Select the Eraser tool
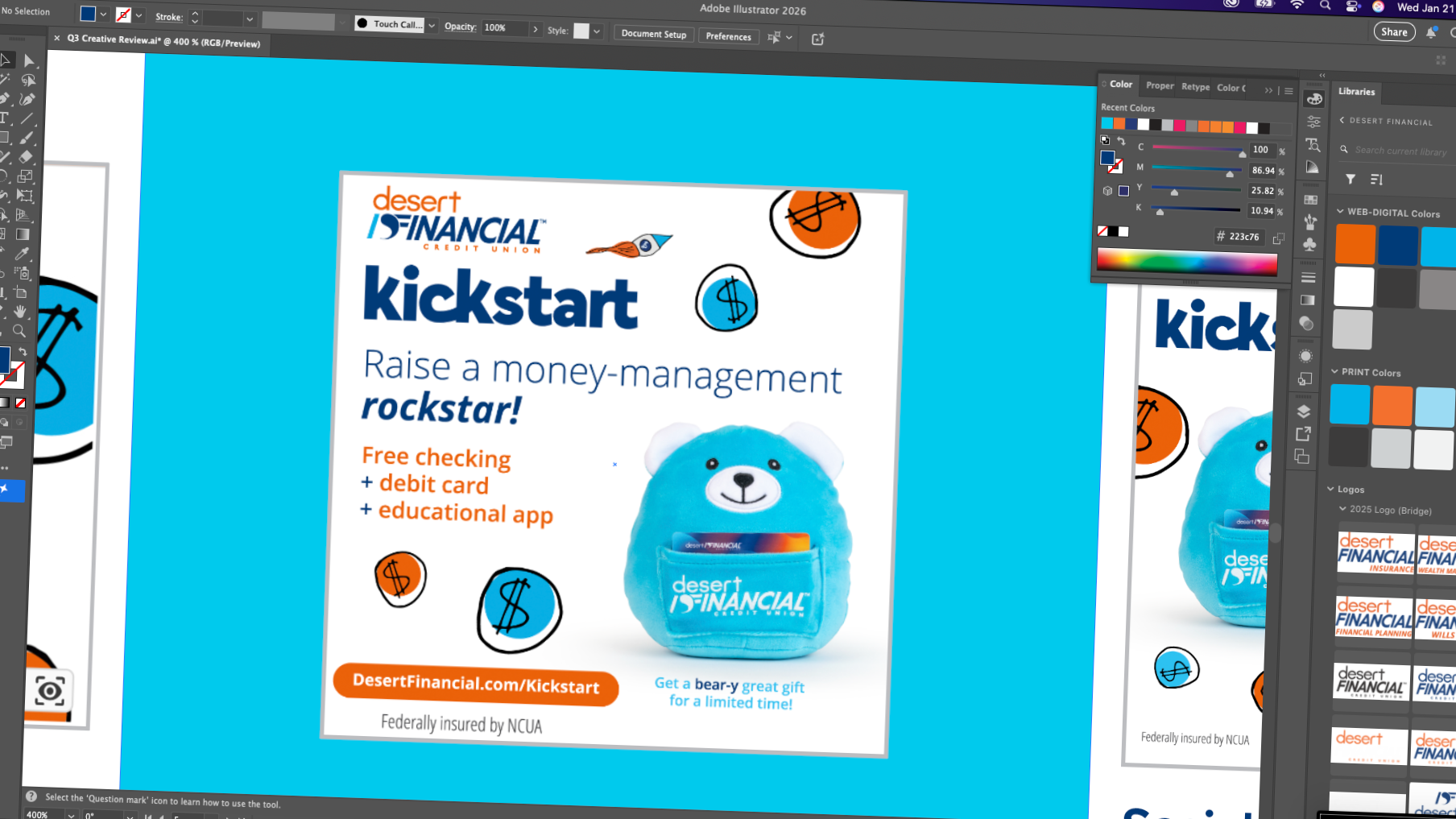 click(x=26, y=157)
